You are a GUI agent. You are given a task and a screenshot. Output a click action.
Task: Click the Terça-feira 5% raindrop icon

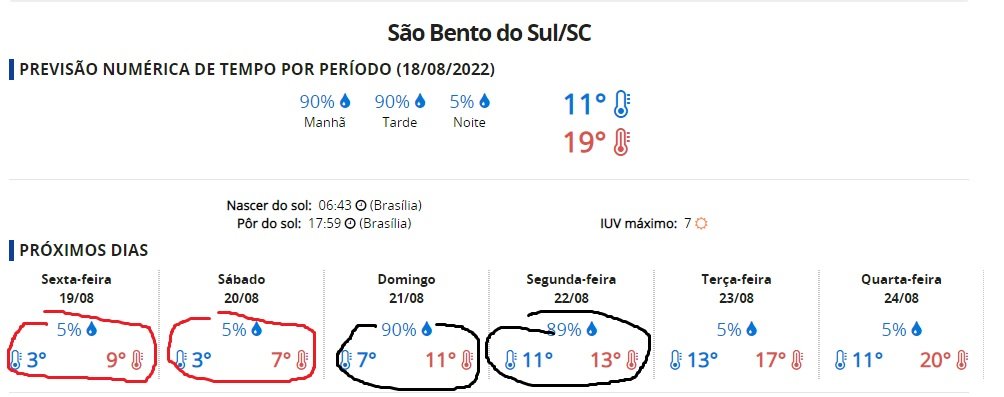pyautogui.click(x=752, y=329)
